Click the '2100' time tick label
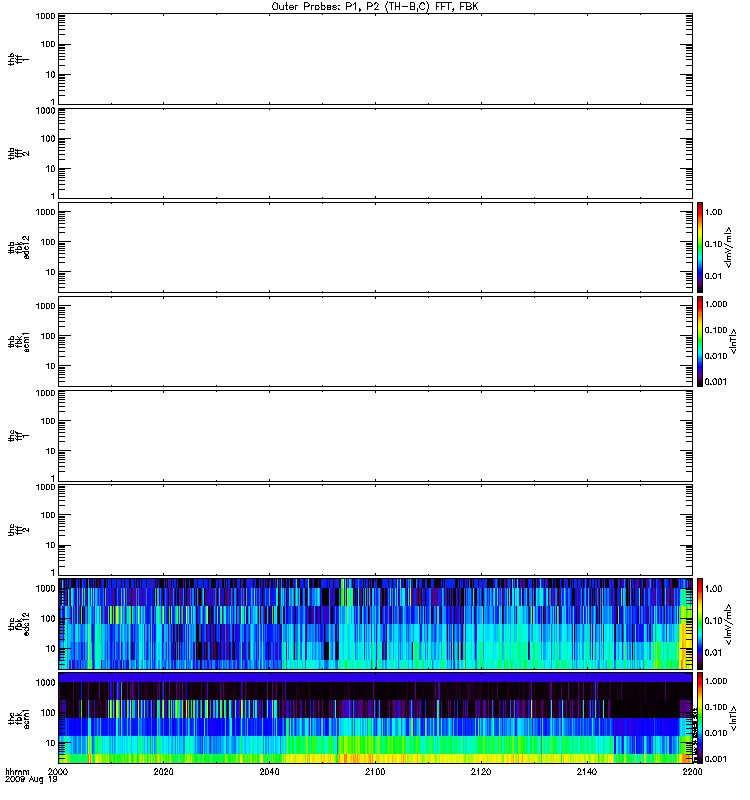 pyautogui.click(x=375, y=771)
